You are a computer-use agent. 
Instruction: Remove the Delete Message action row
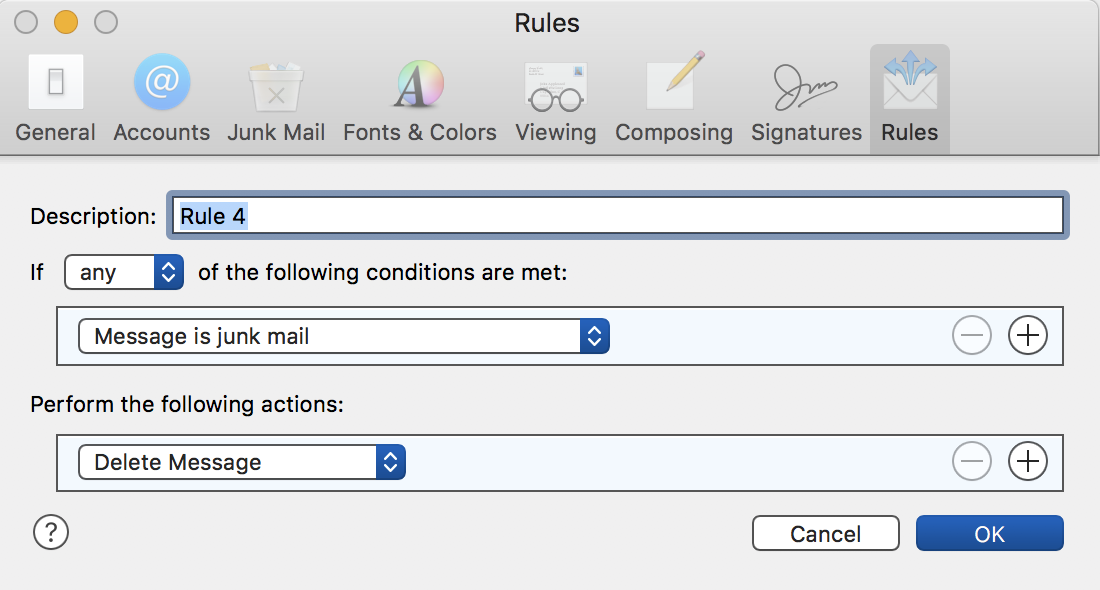[971, 462]
